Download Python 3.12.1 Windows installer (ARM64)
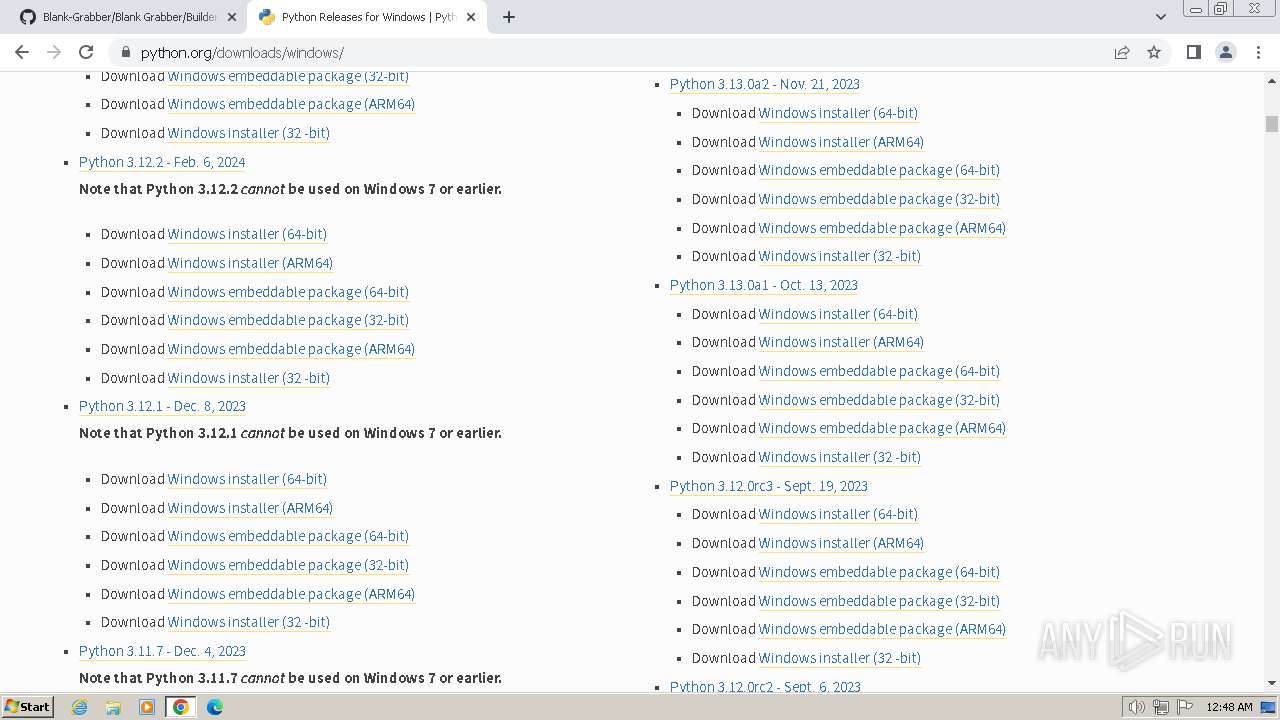1280x720 pixels. pos(250,508)
